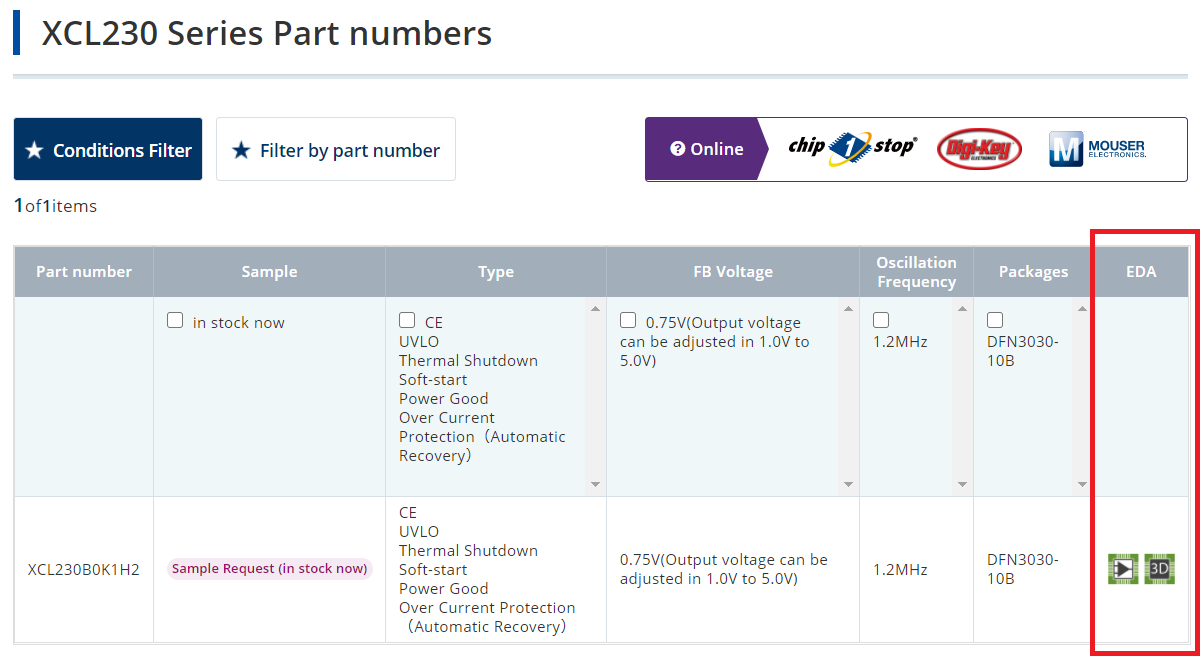Click the Online help question mark icon
Screen dimensions: 1203x661
tap(678, 149)
